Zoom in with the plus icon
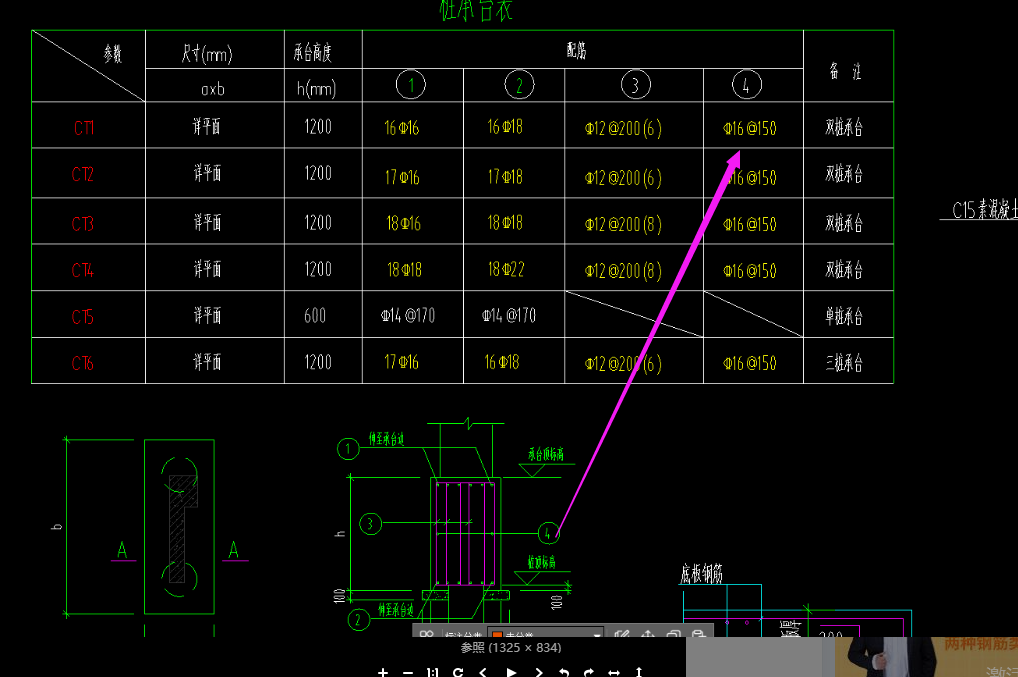The width and height of the screenshot is (1018, 677). (x=383, y=672)
